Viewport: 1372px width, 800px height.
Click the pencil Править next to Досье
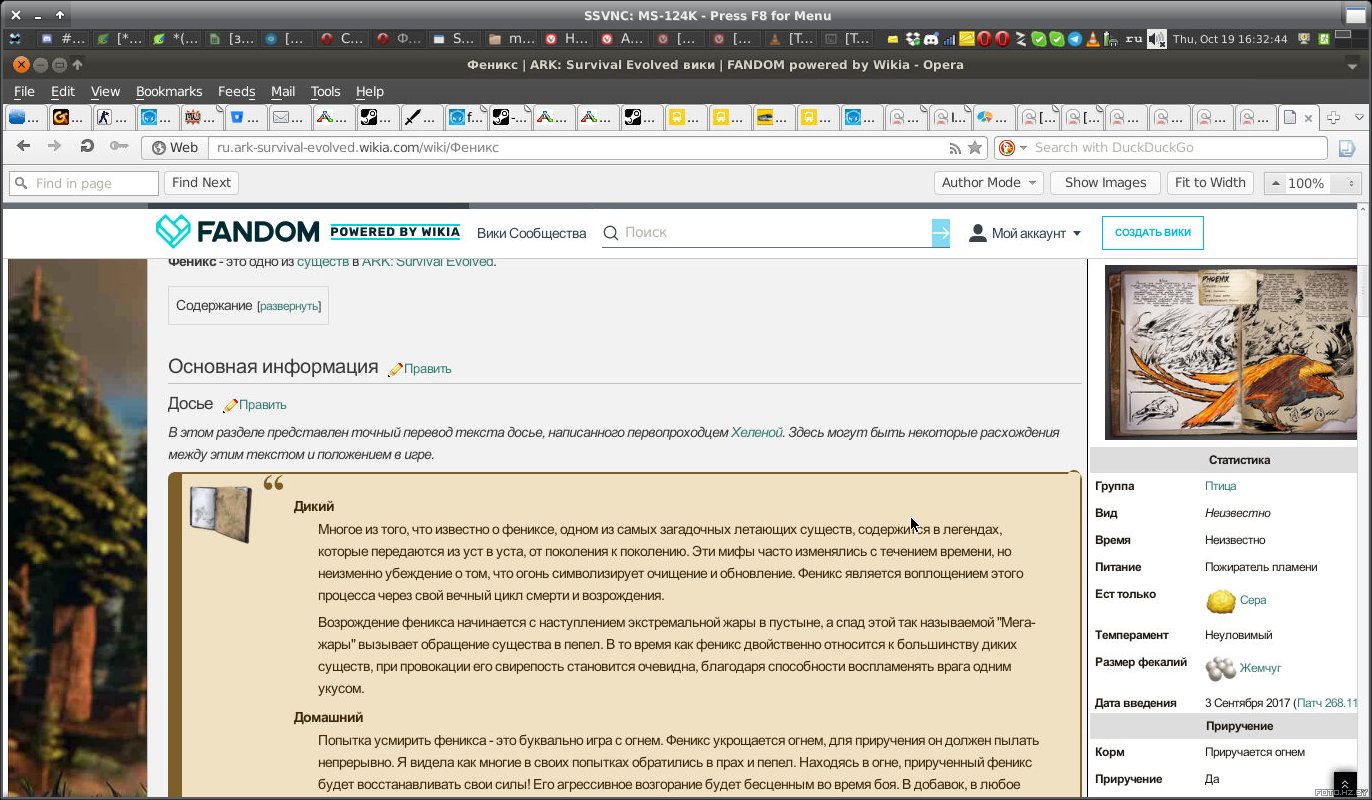point(254,405)
